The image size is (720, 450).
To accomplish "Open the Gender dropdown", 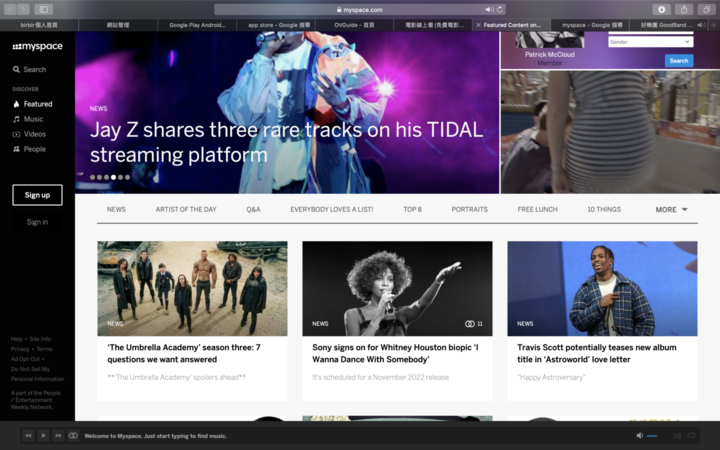I will click(650, 42).
